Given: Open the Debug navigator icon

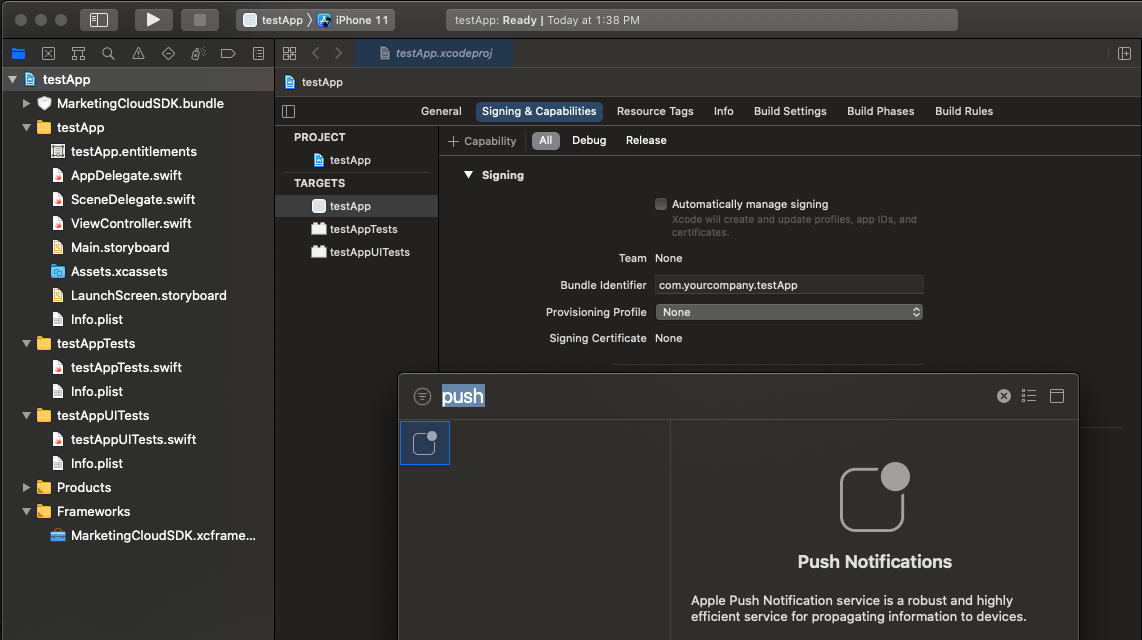Looking at the screenshot, I should [x=198, y=53].
